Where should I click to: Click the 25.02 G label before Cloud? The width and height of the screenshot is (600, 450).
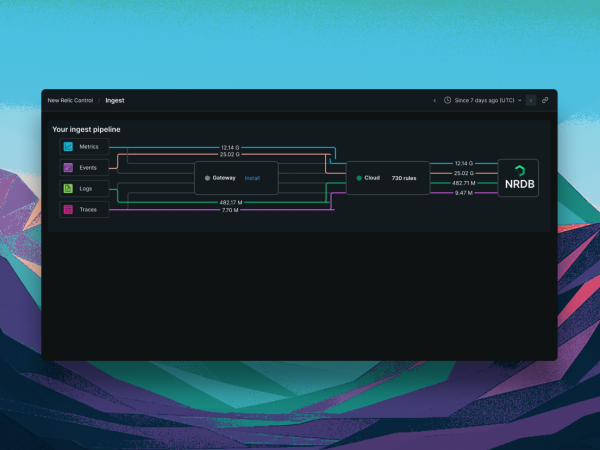230,155
